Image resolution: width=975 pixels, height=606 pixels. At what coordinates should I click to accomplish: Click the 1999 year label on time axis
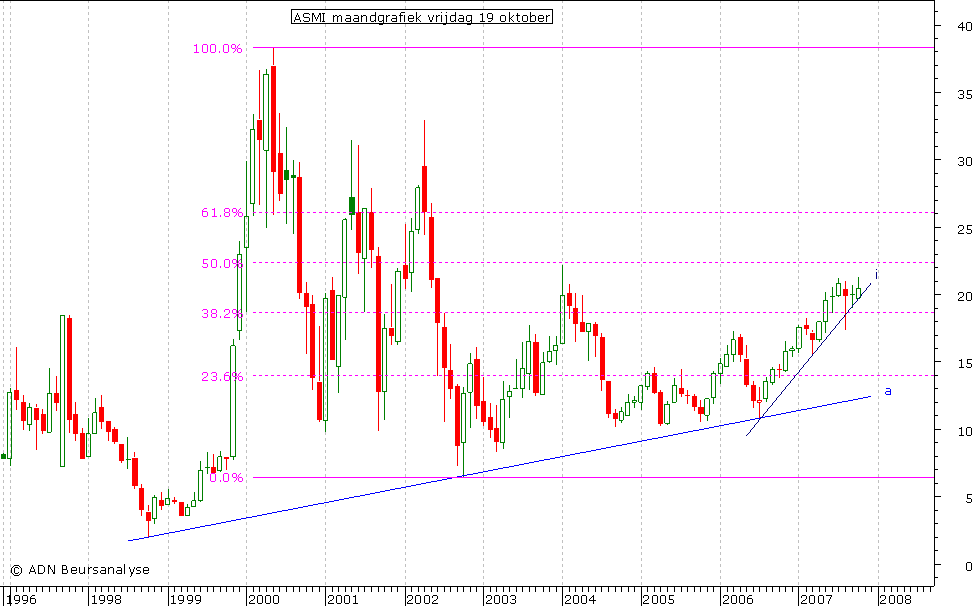click(185, 599)
